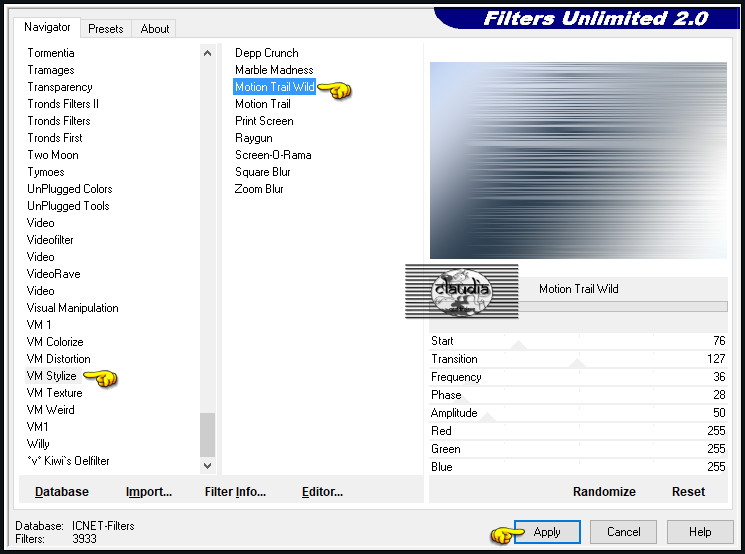Open the Editor... button
This screenshot has height=554, width=745.
(x=322, y=492)
